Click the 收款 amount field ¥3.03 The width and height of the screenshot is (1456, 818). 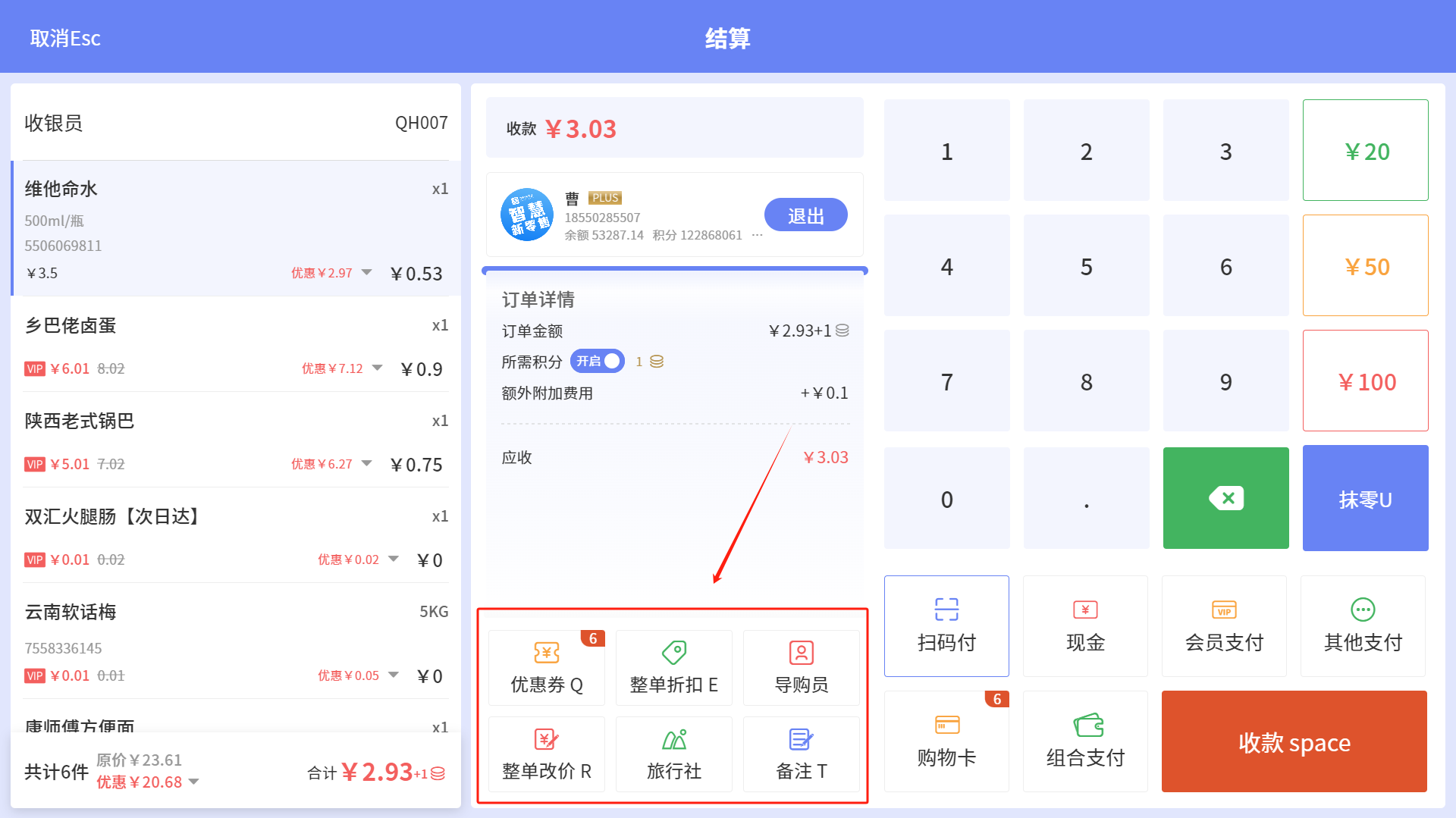[x=674, y=127]
